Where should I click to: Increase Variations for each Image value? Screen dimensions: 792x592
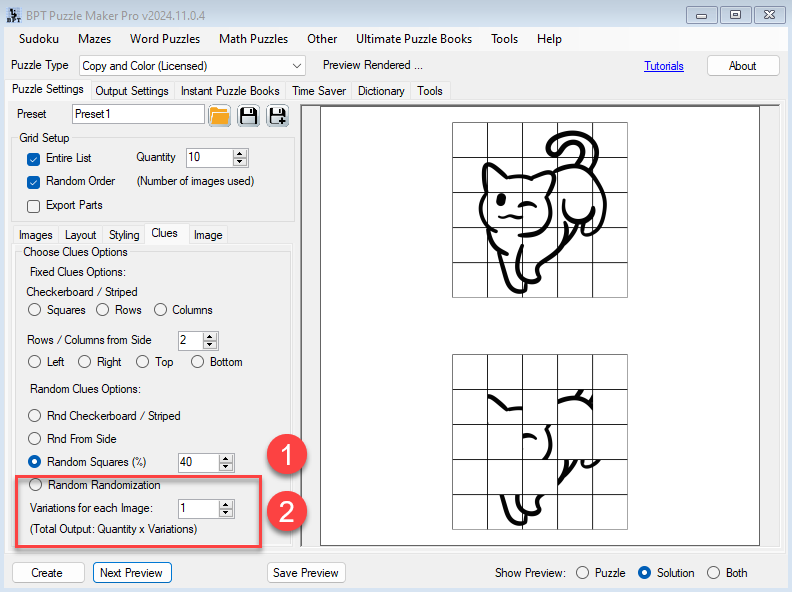tap(226, 504)
